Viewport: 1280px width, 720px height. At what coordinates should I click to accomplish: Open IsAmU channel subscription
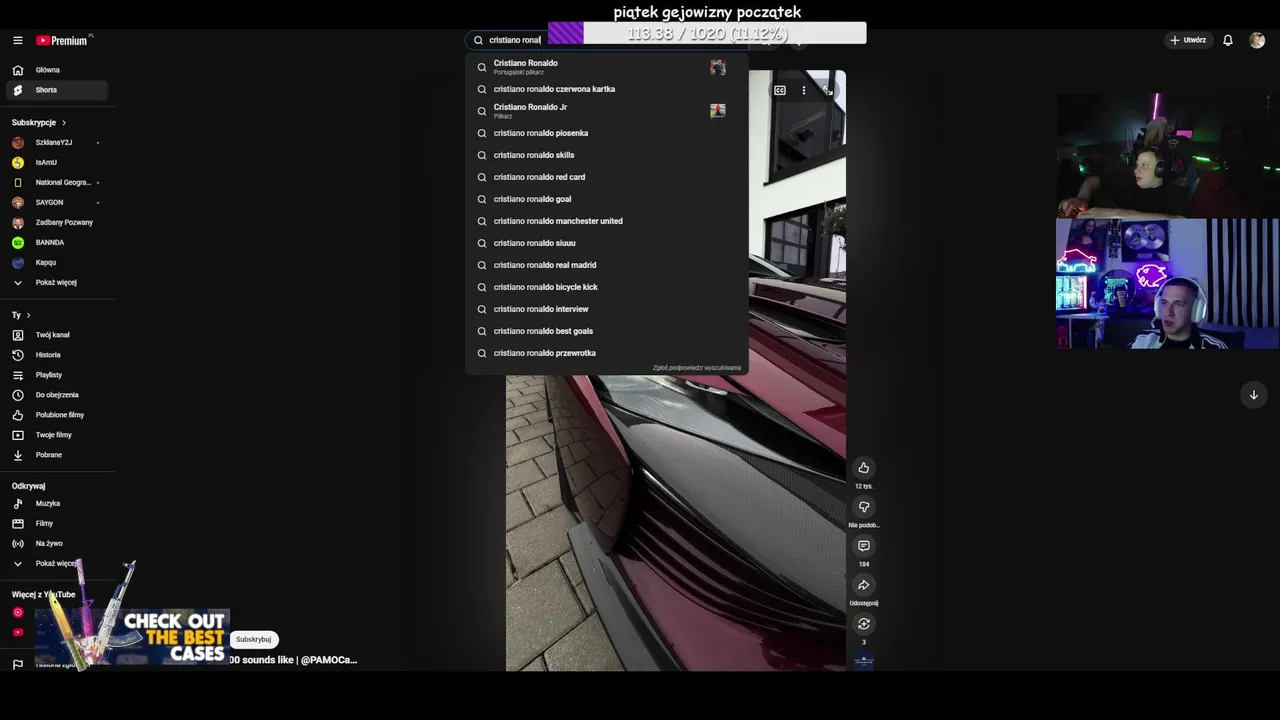click(57, 162)
